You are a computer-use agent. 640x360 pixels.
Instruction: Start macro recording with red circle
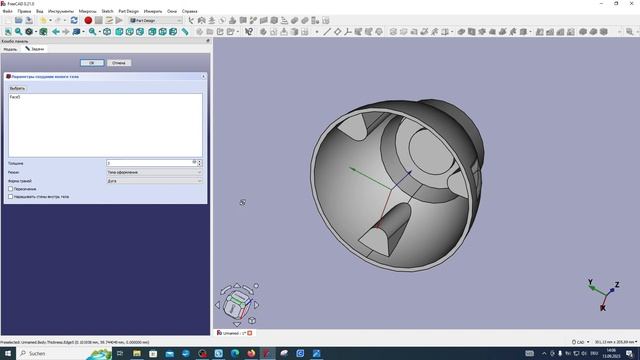click(x=88, y=20)
